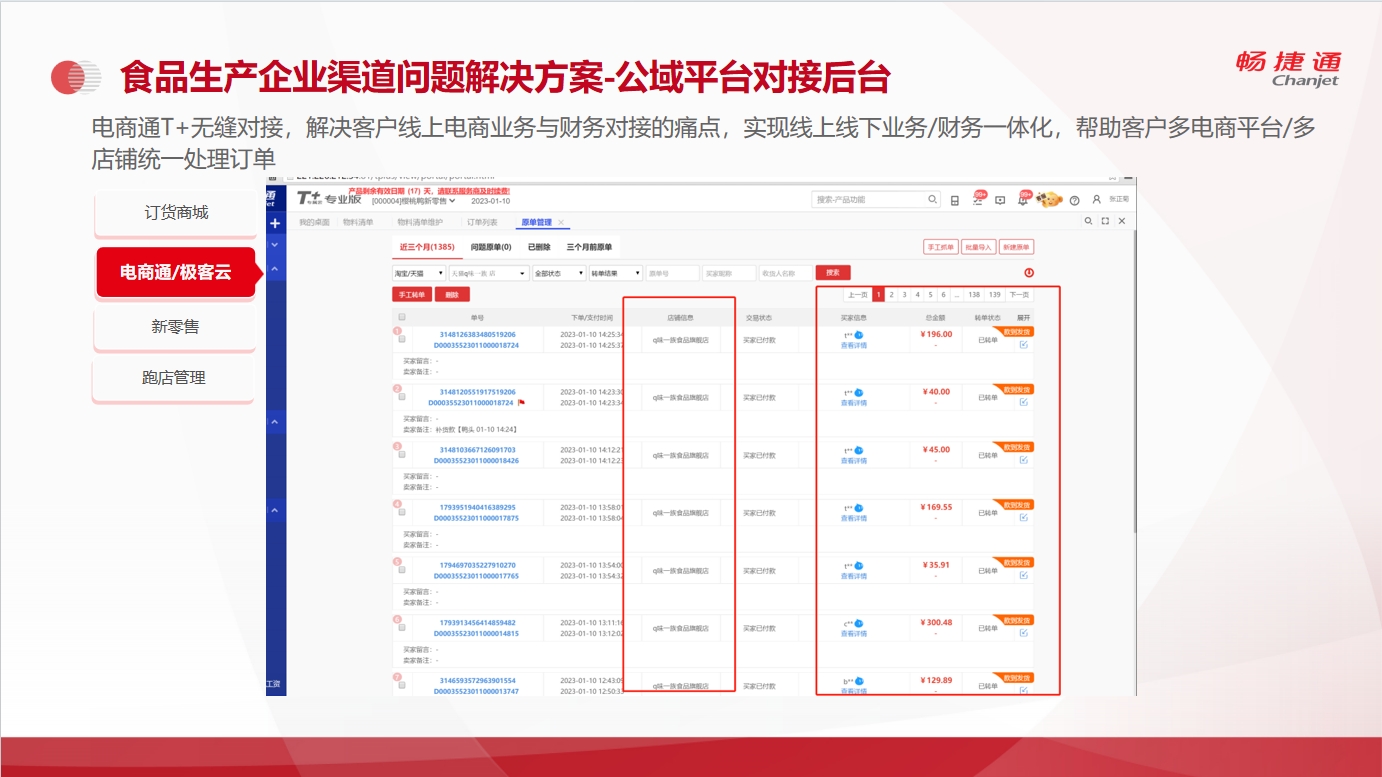This screenshot has width=1382, height=777.
Task: Tick checkbox for order 1794697035227910270
Action: (x=402, y=569)
